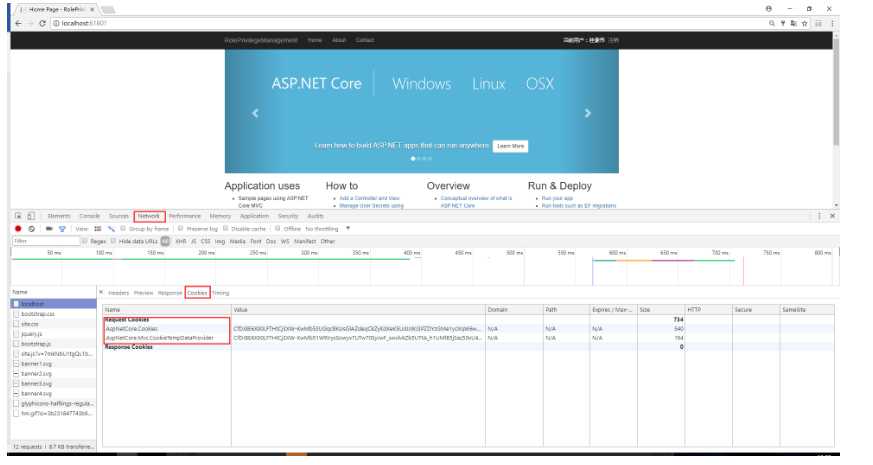
Task: Select banner1.svg request row
Action: coord(53,364)
